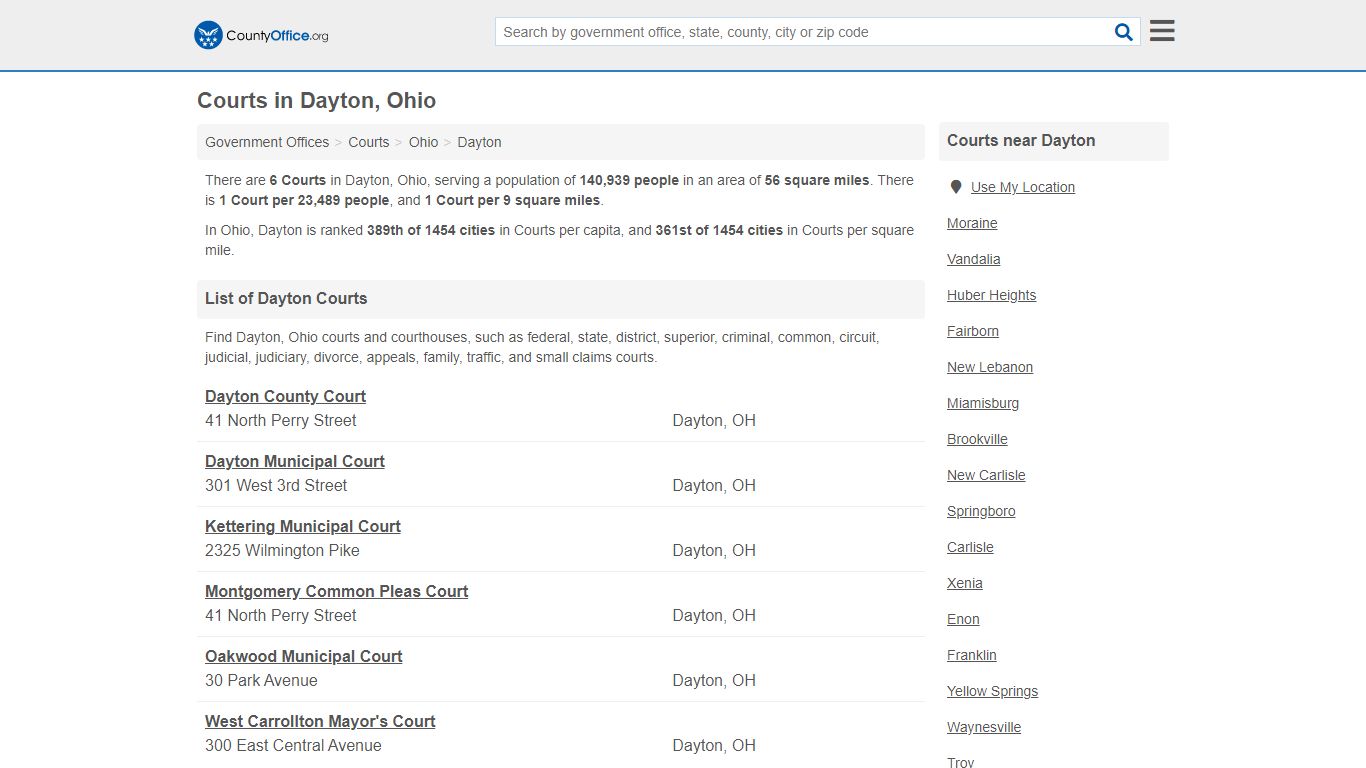
Task: View courts near Vandalia
Action: pos(974,259)
